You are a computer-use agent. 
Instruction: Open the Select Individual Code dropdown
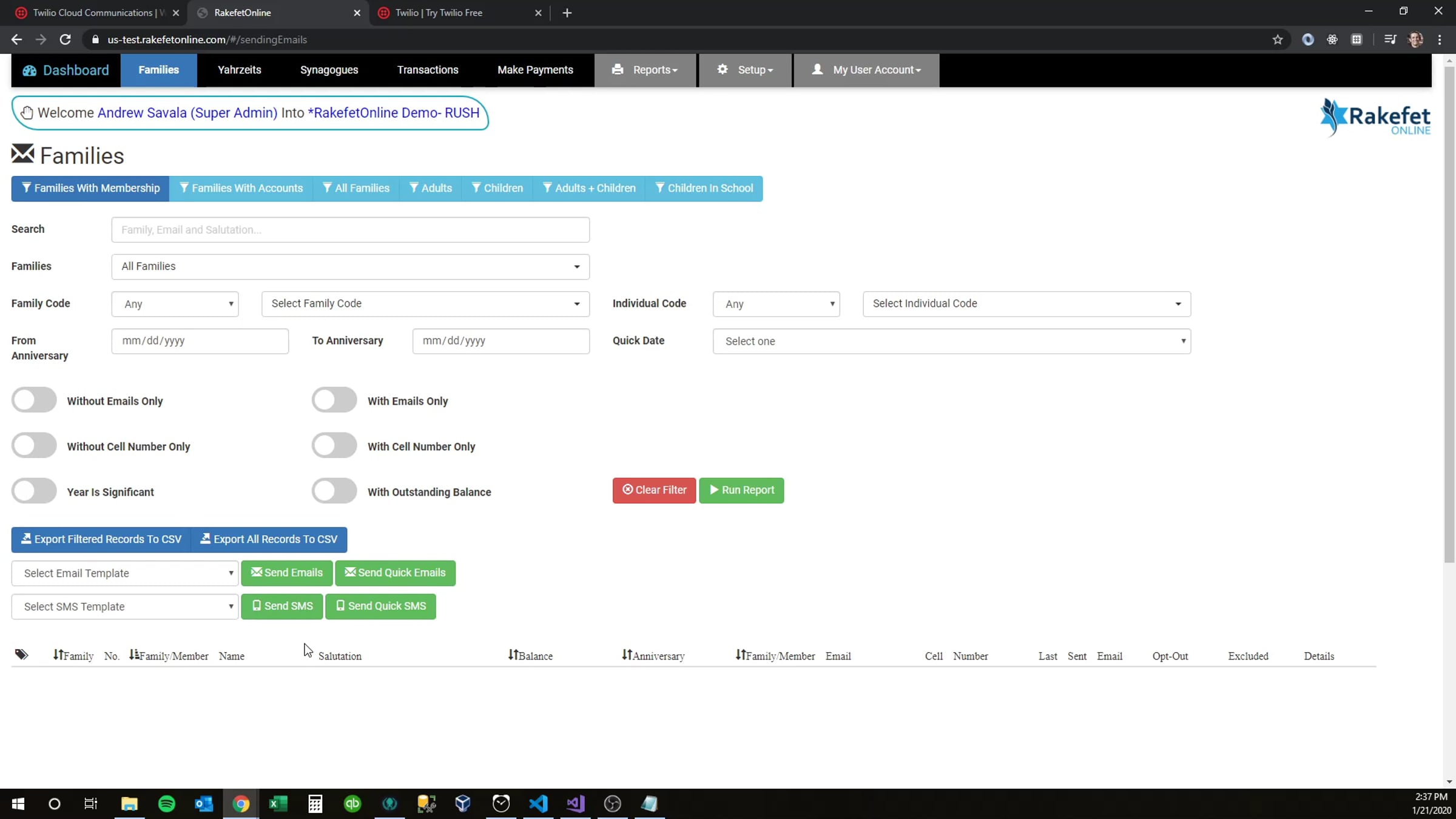coord(1026,303)
